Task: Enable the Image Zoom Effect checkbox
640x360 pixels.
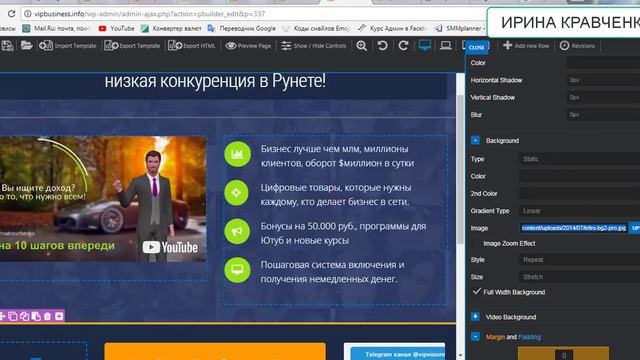Action: [x=476, y=244]
